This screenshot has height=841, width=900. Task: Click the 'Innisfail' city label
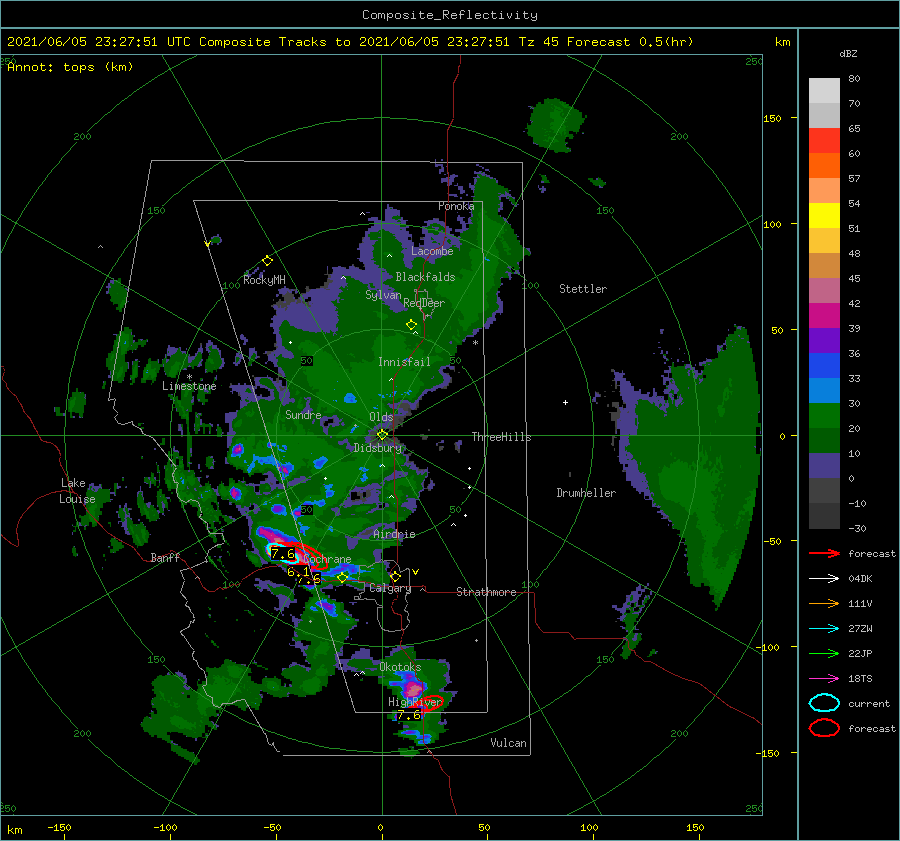pos(404,362)
